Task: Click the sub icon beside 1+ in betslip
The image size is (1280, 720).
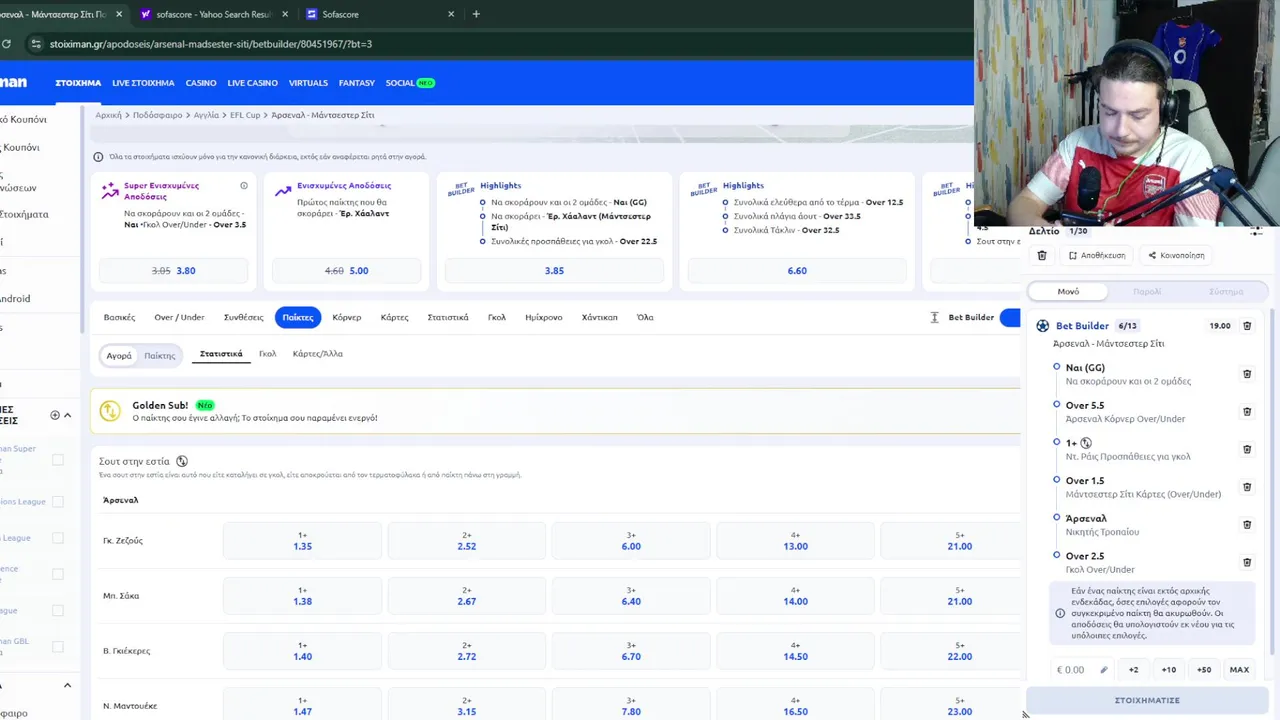Action: [1086, 443]
